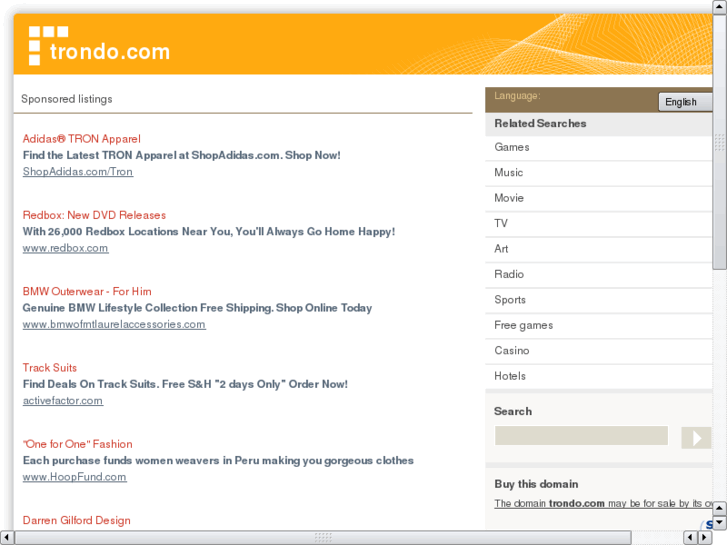The width and height of the screenshot is (727, 545).
Task: Open the Adidas® TRON Apparel listing
Action: 82,139
